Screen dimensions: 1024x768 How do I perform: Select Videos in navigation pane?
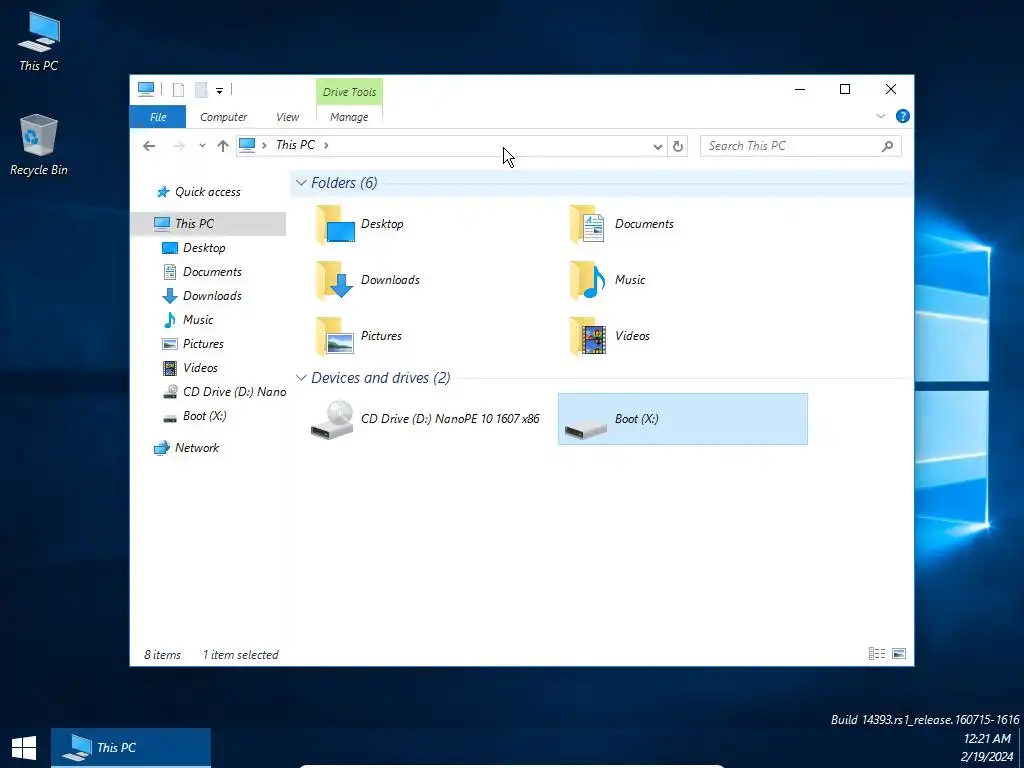click(200, 368)
